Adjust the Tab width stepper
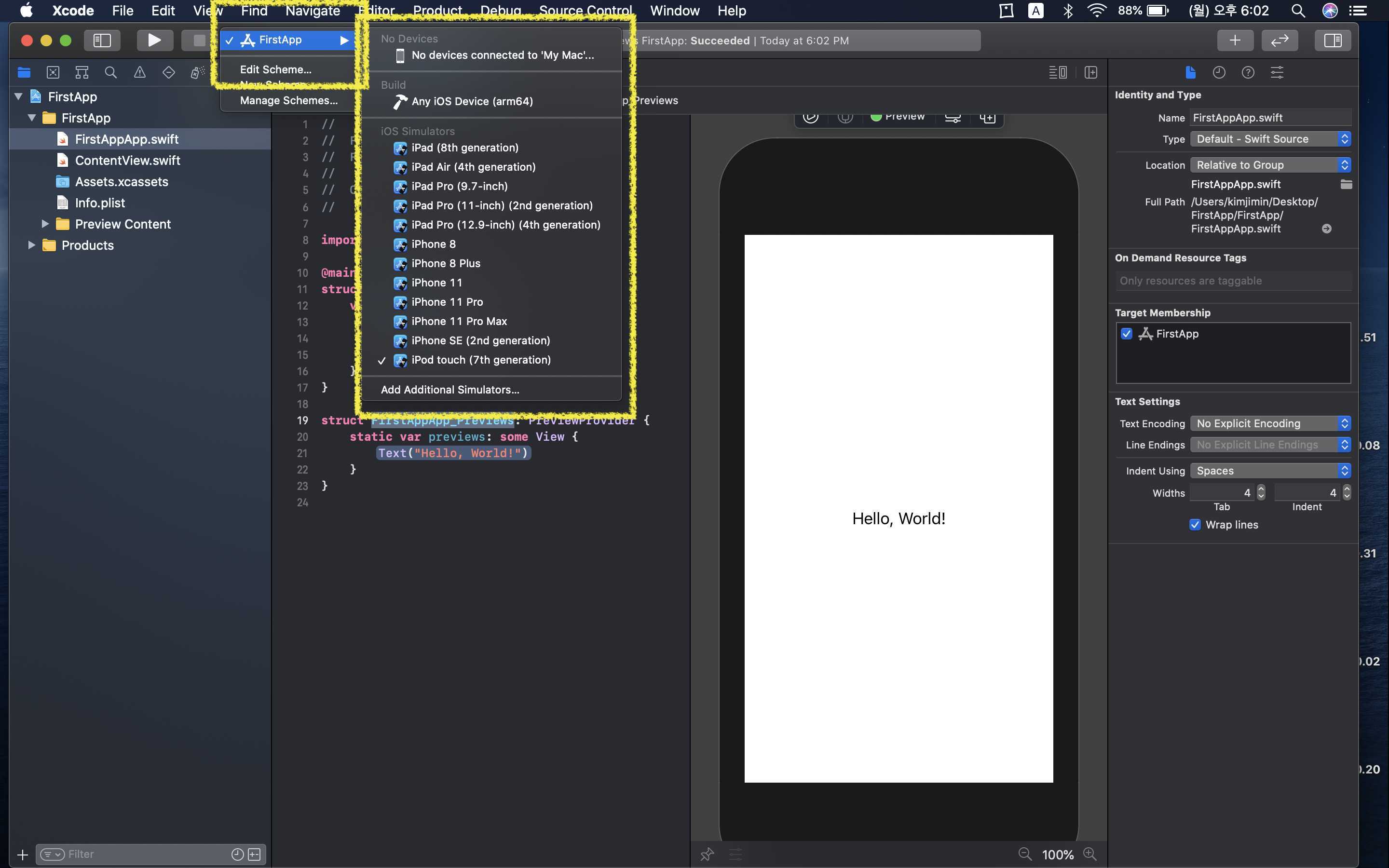Viewport: 1389px width, 868px height. 1260,492
